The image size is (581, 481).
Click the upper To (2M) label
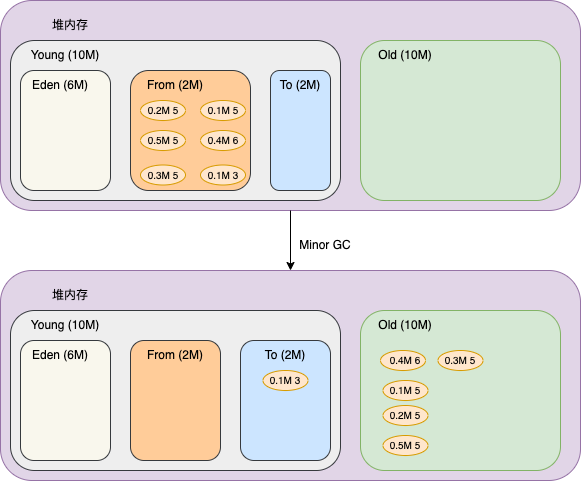300,85
